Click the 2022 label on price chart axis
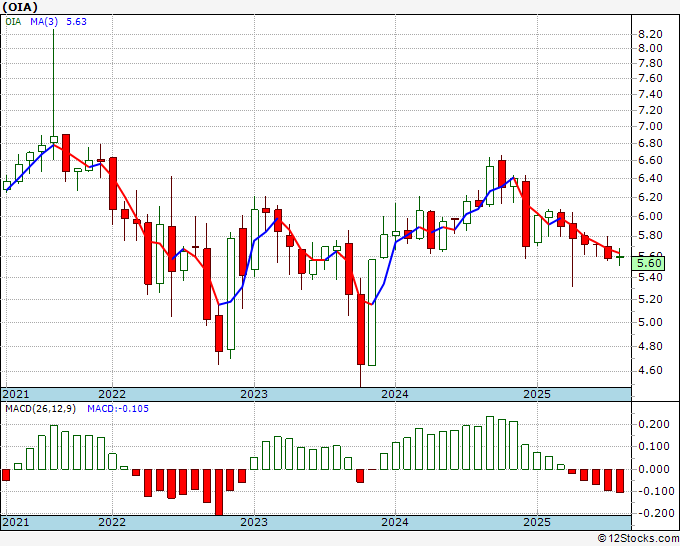This screenshot has width=680, height=546. click(x=112, y=394)
